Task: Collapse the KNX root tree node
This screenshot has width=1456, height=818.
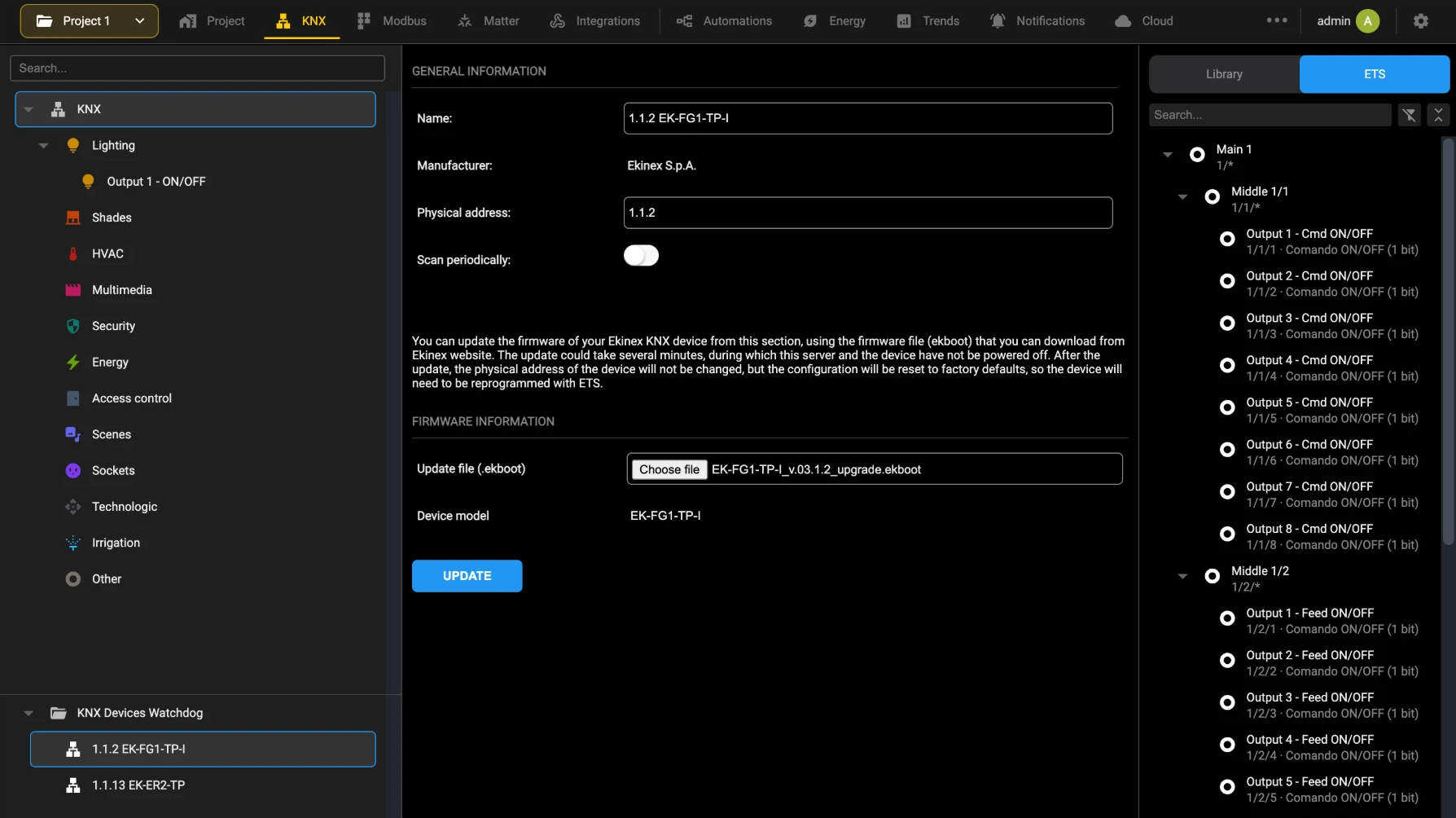Action: (x=29, y=109)
